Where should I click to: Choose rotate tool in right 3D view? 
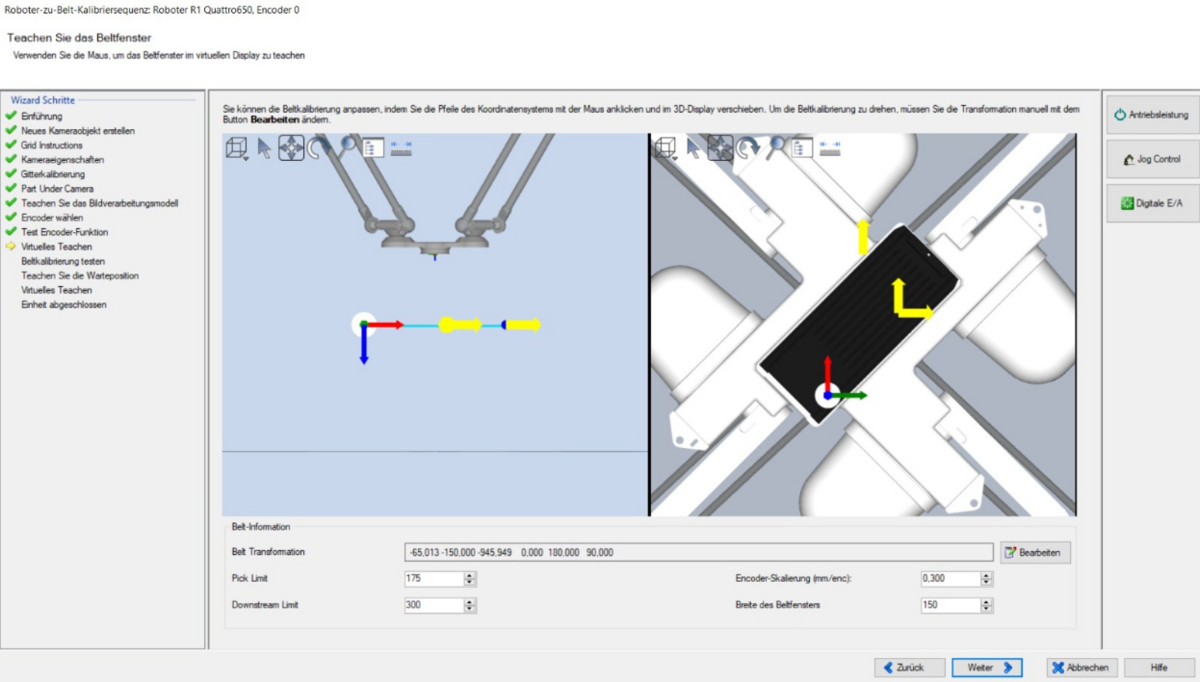[x=748, y=149]
